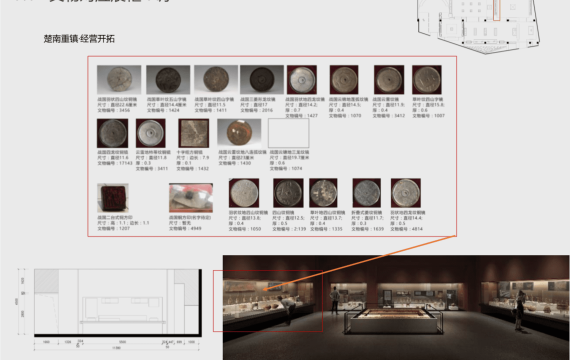
Task: Click the seal photo numbered 4949
Action: tap(191, 198)
